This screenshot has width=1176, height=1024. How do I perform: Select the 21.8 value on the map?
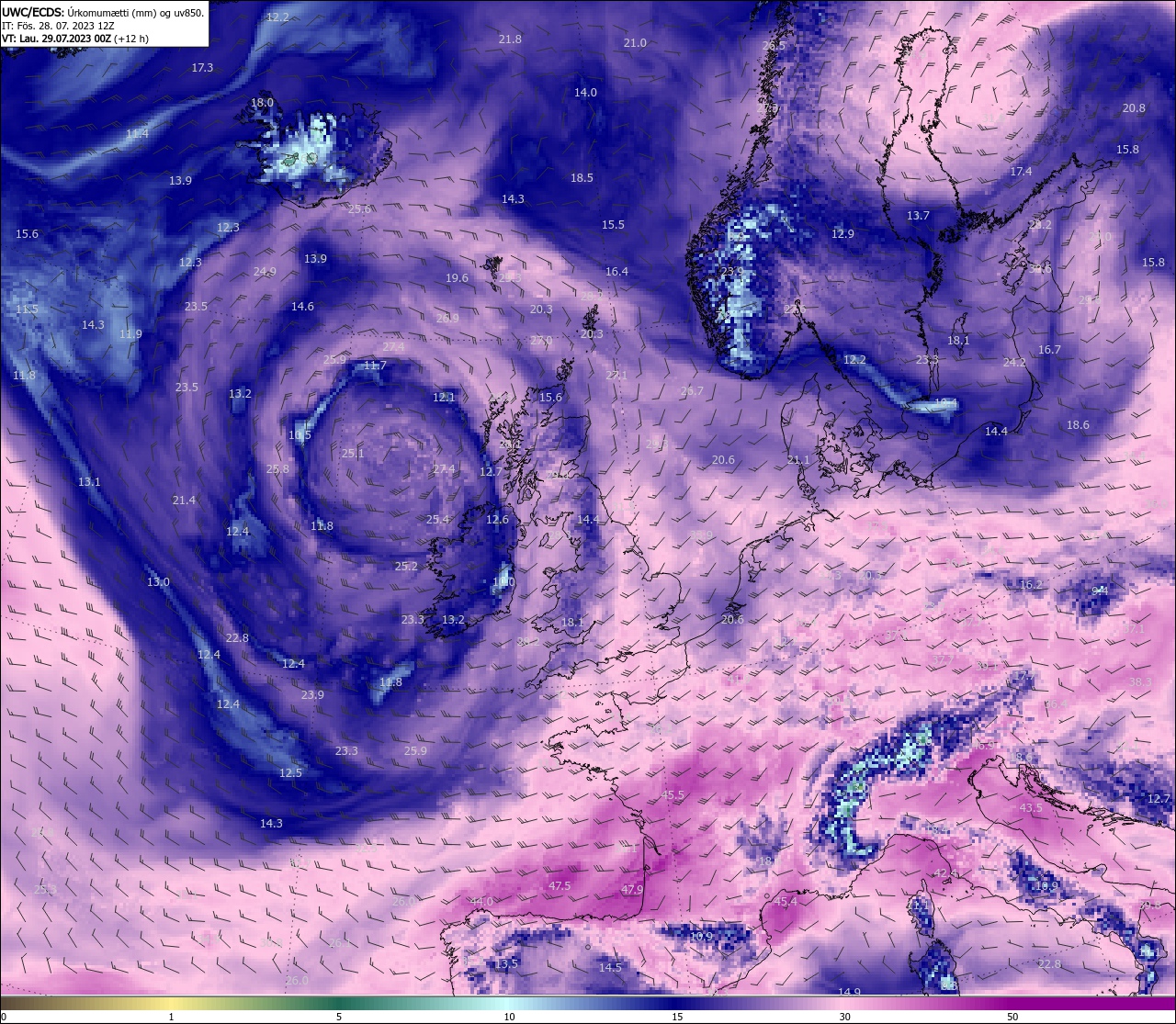pyautogui.click(x=510, y=39)
